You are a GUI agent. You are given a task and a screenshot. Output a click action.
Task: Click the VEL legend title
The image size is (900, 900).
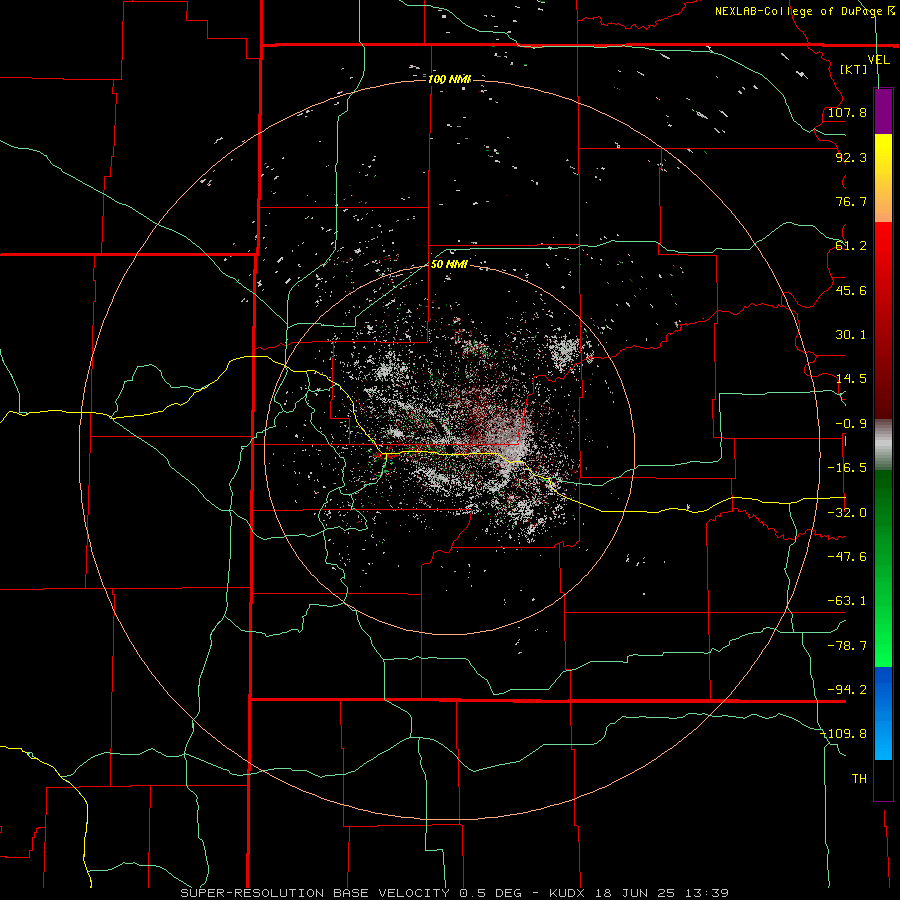pos(879,59)
